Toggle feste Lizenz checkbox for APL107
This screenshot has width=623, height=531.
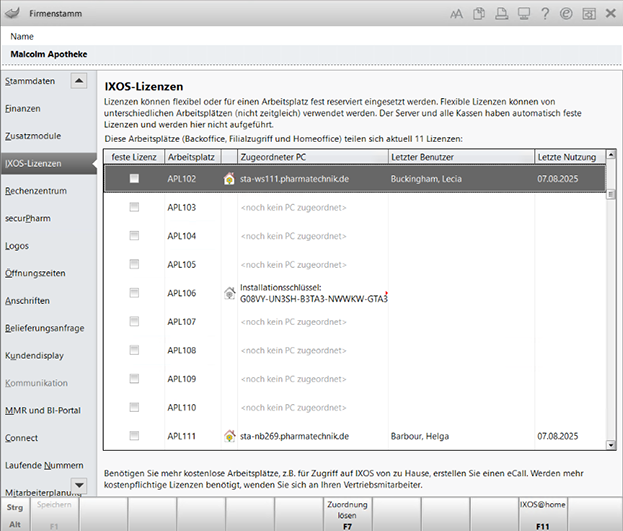[134, 322]
